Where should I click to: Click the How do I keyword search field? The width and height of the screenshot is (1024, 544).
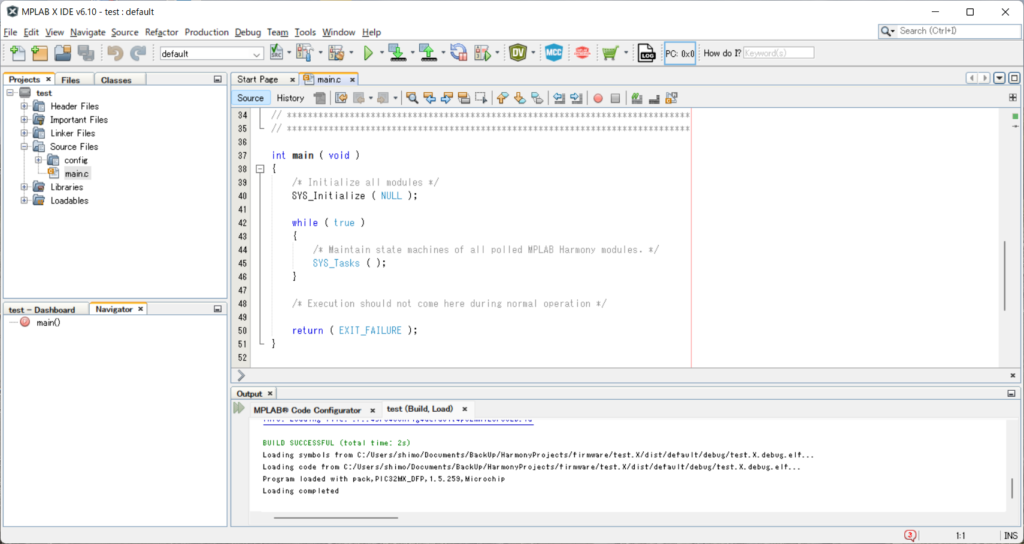pyautogui.click(x=778, y=53)
